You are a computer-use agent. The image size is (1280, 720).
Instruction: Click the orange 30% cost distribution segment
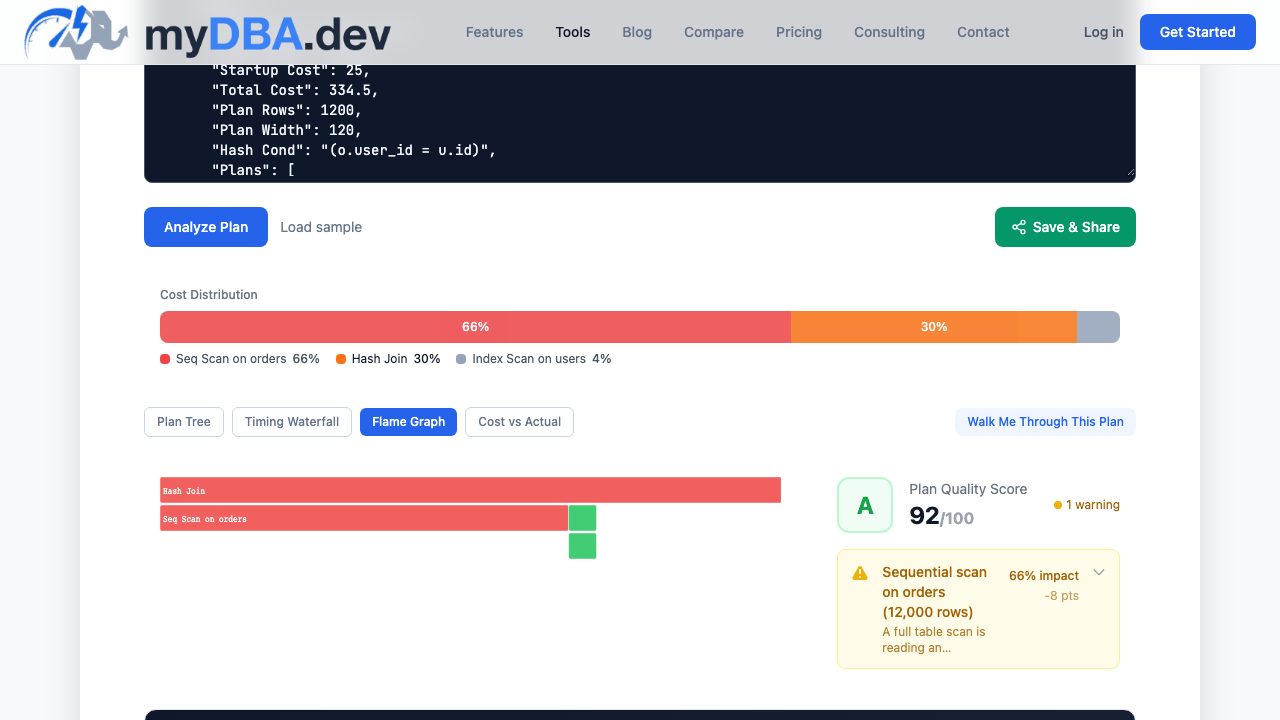point(934,327)
